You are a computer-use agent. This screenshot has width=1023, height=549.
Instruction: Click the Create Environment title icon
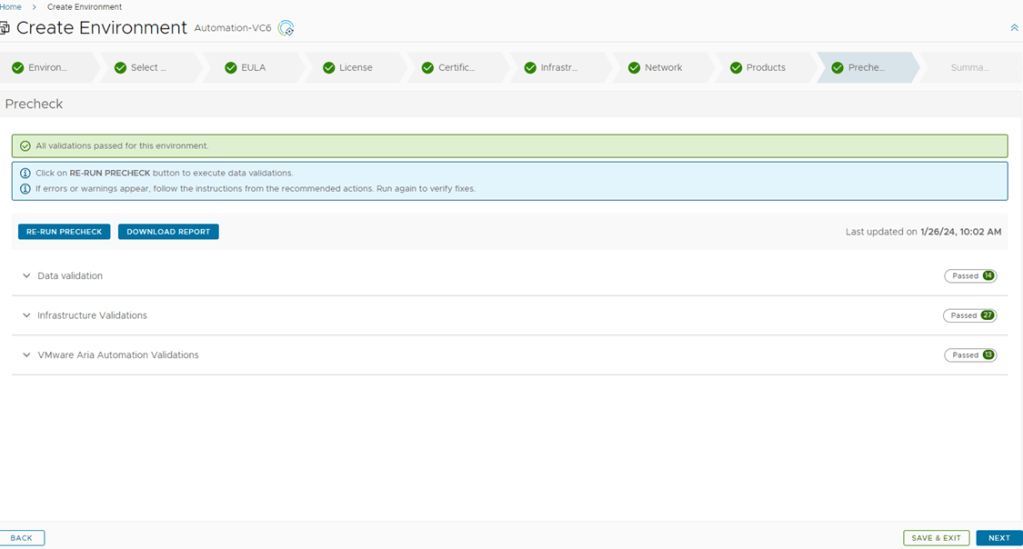coord(5,28)
